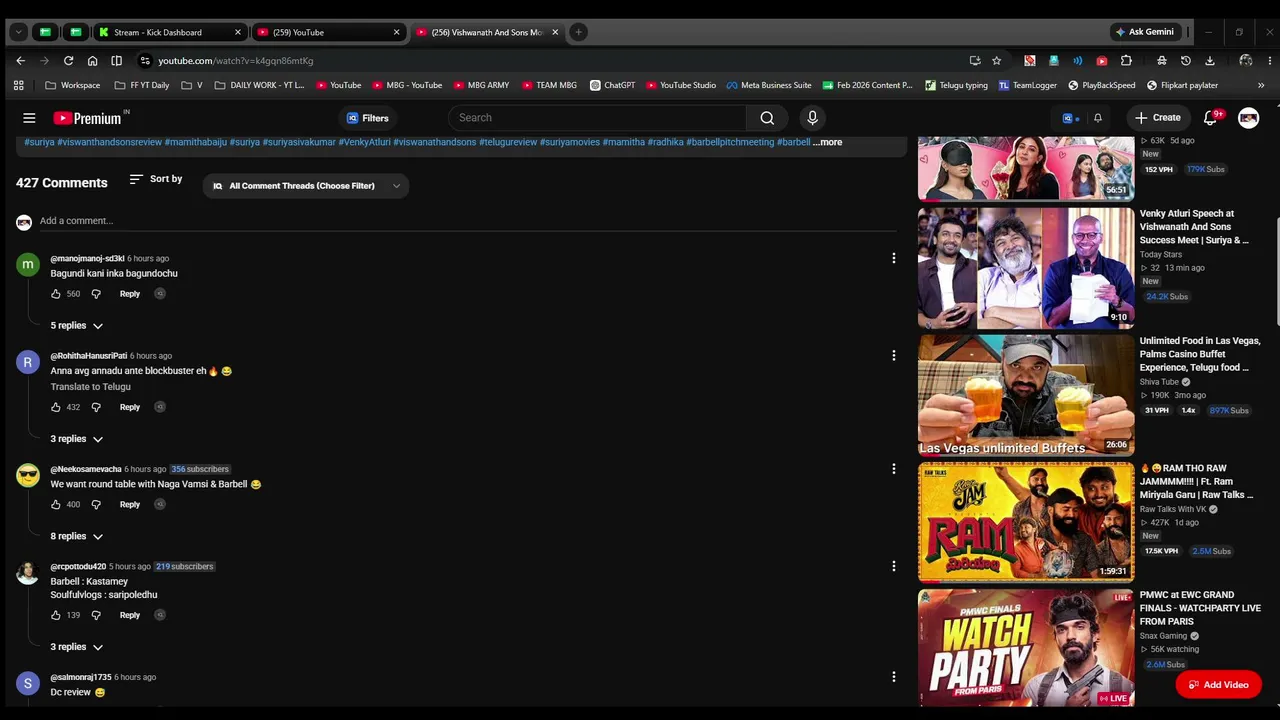Screen dimensions: 1280x720
Task: Like rcpottodu420's comment
Action: tap(56, 615)
